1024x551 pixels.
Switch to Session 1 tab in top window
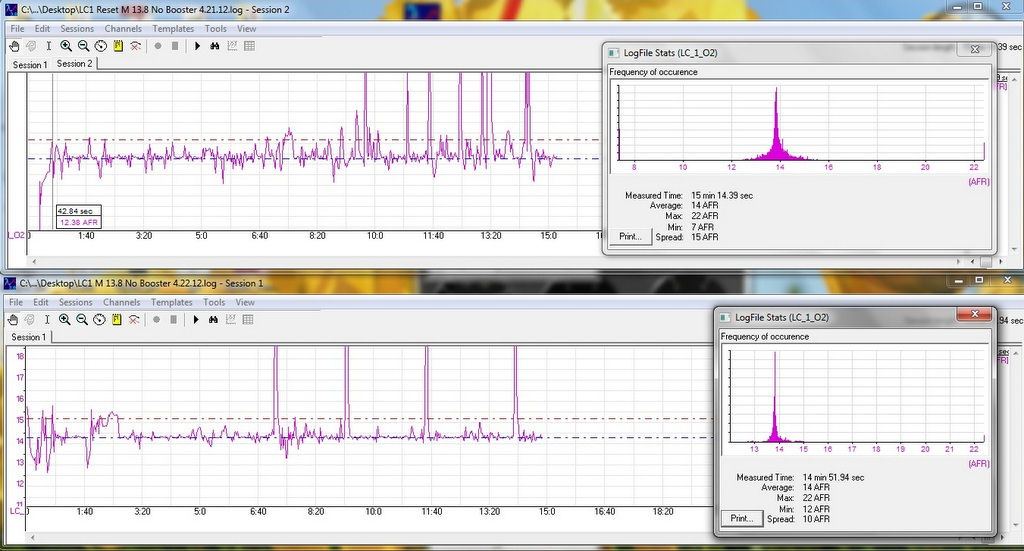pyautogui.click(x=29, y=65)
